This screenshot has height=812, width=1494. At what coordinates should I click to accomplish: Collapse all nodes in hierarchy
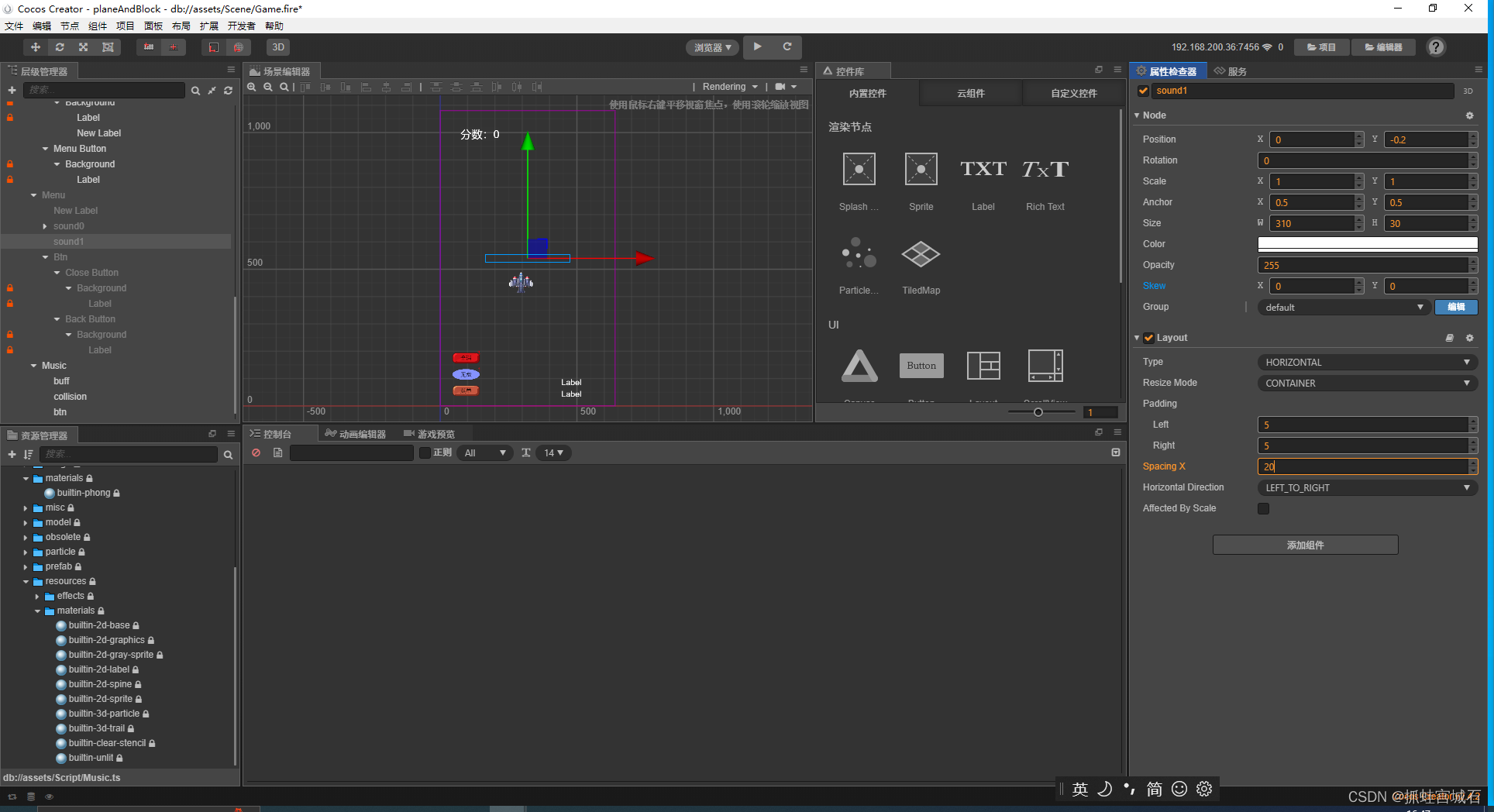(212, 91)
